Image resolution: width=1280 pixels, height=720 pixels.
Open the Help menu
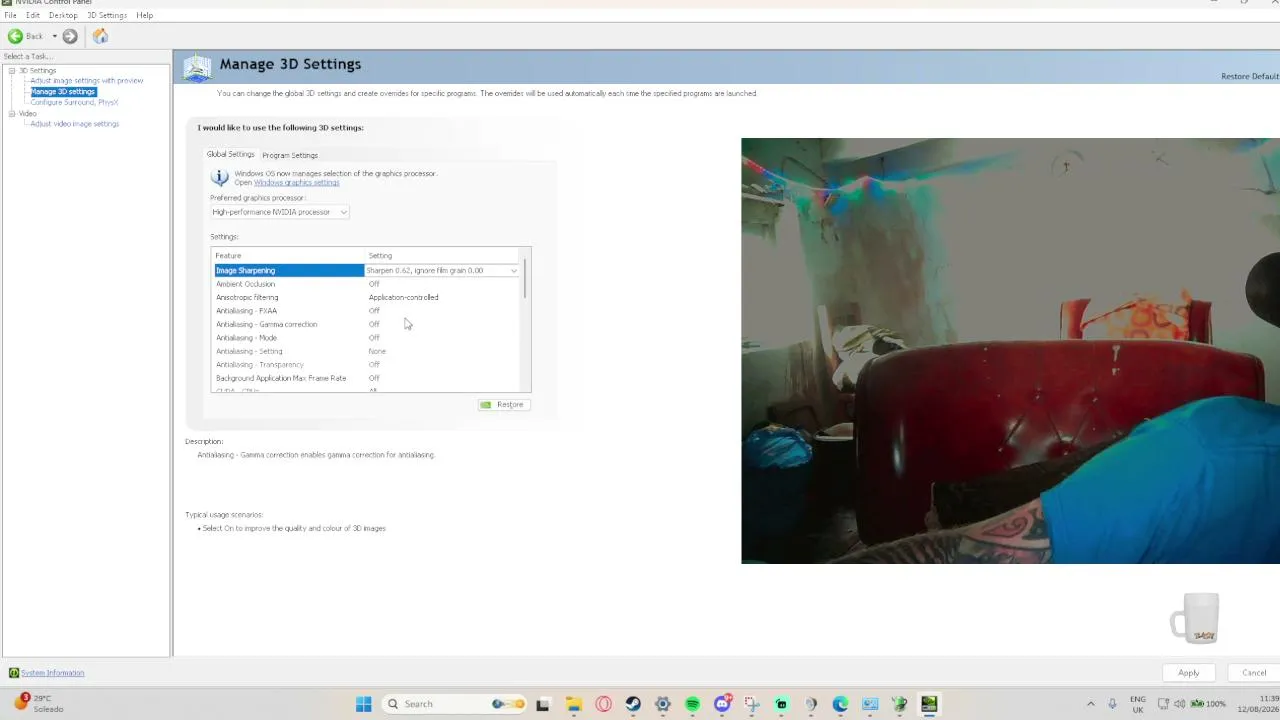coord(145,15)
